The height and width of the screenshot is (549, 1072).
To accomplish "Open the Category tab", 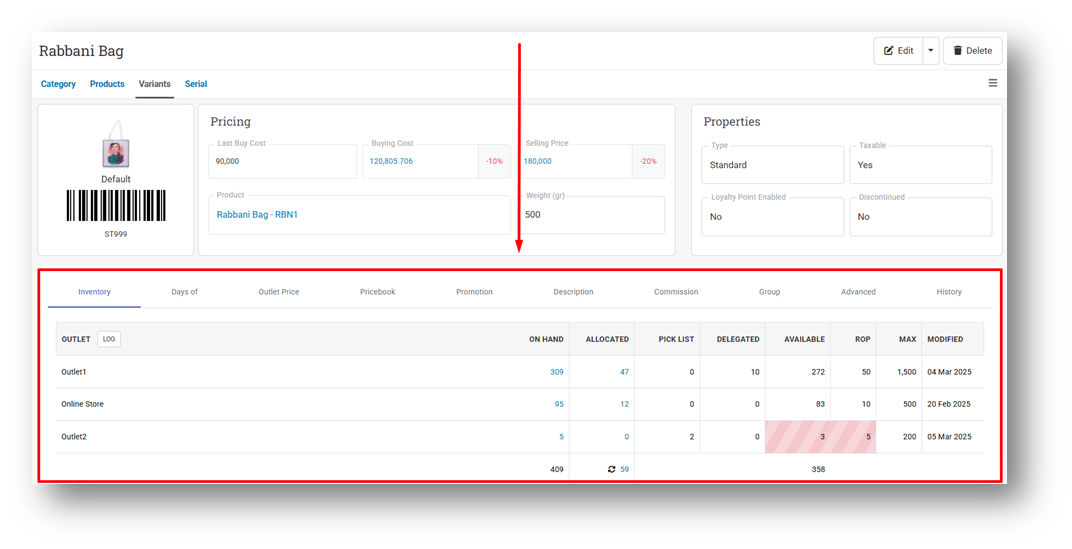I will coord(58,84).
